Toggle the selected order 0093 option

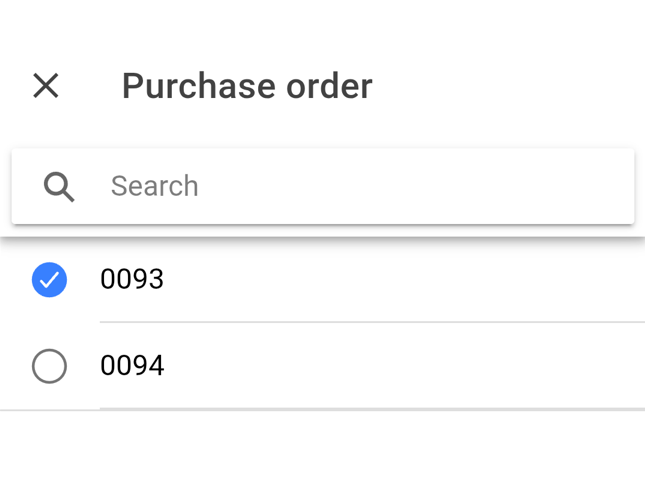[x=49, y=279]
